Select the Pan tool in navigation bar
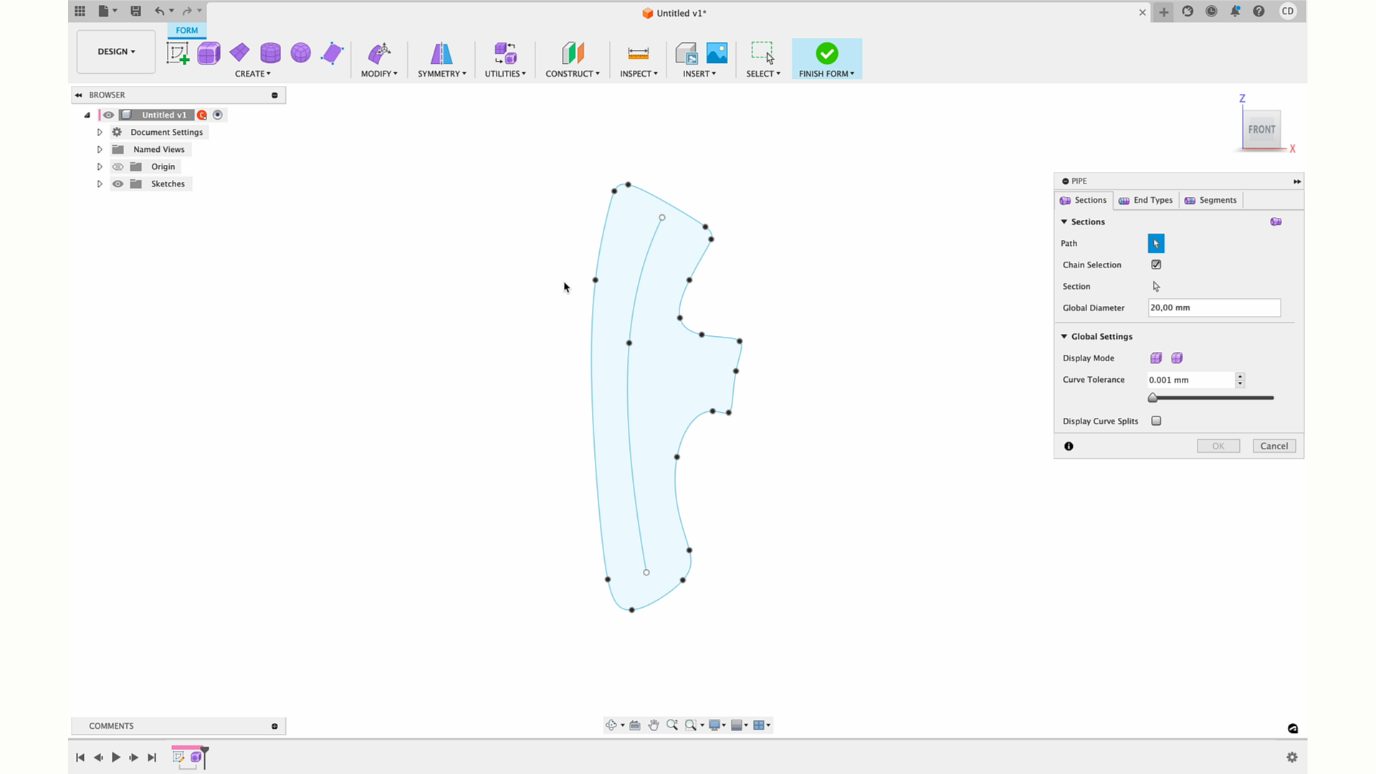The width and height of the screenshot is (1376, 774). click(654, 725)
